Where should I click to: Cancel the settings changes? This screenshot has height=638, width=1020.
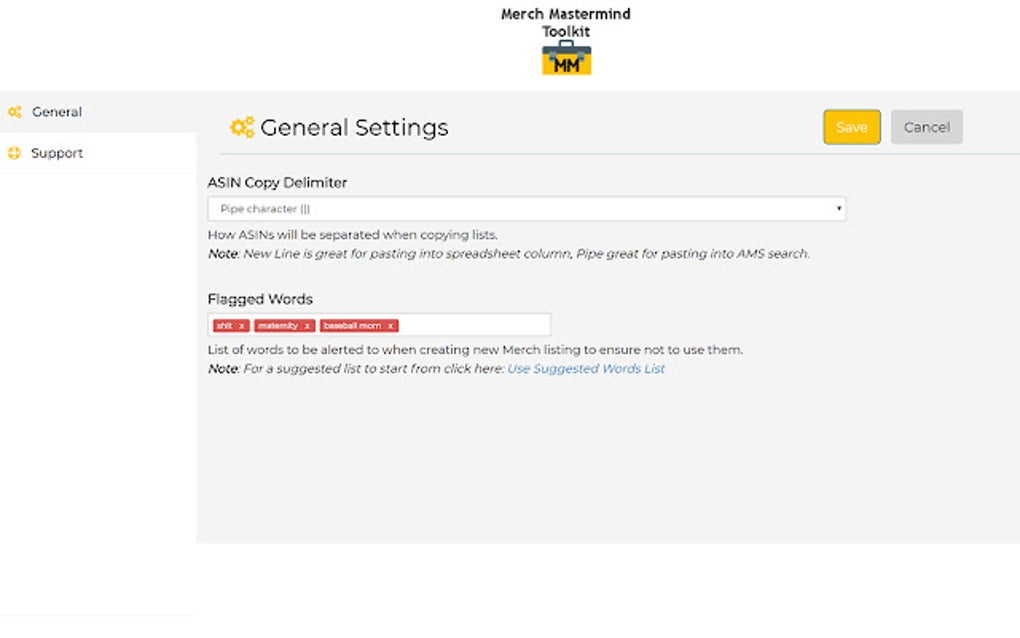(926, 127)
